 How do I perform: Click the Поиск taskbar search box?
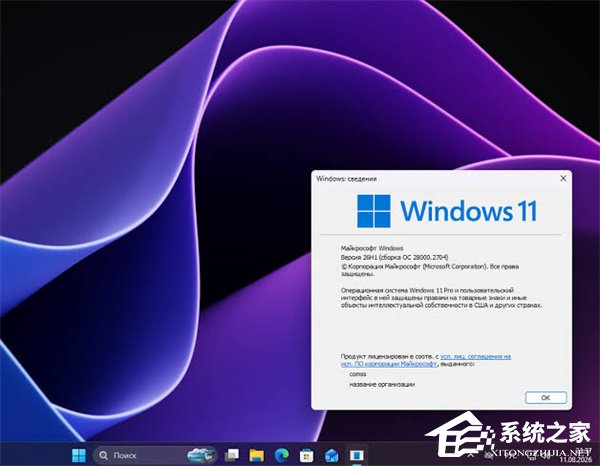click(155, 455)
